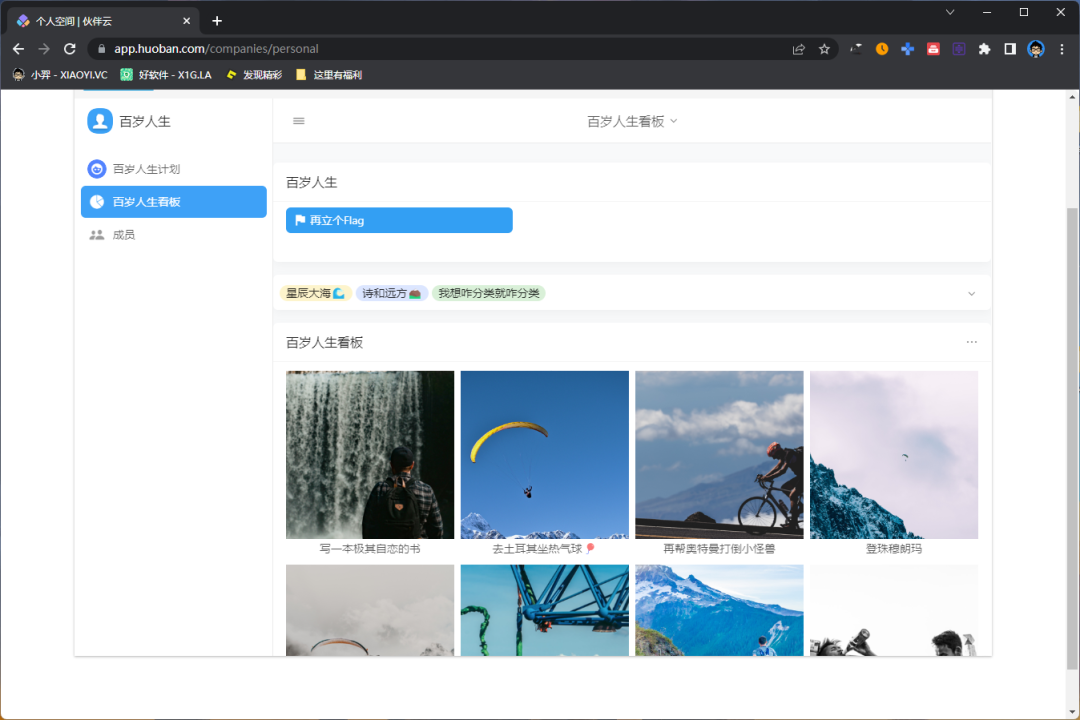Expand the category filter row chevron
The width and height of the screenshot is (1080, 720).
pos(971,293)
